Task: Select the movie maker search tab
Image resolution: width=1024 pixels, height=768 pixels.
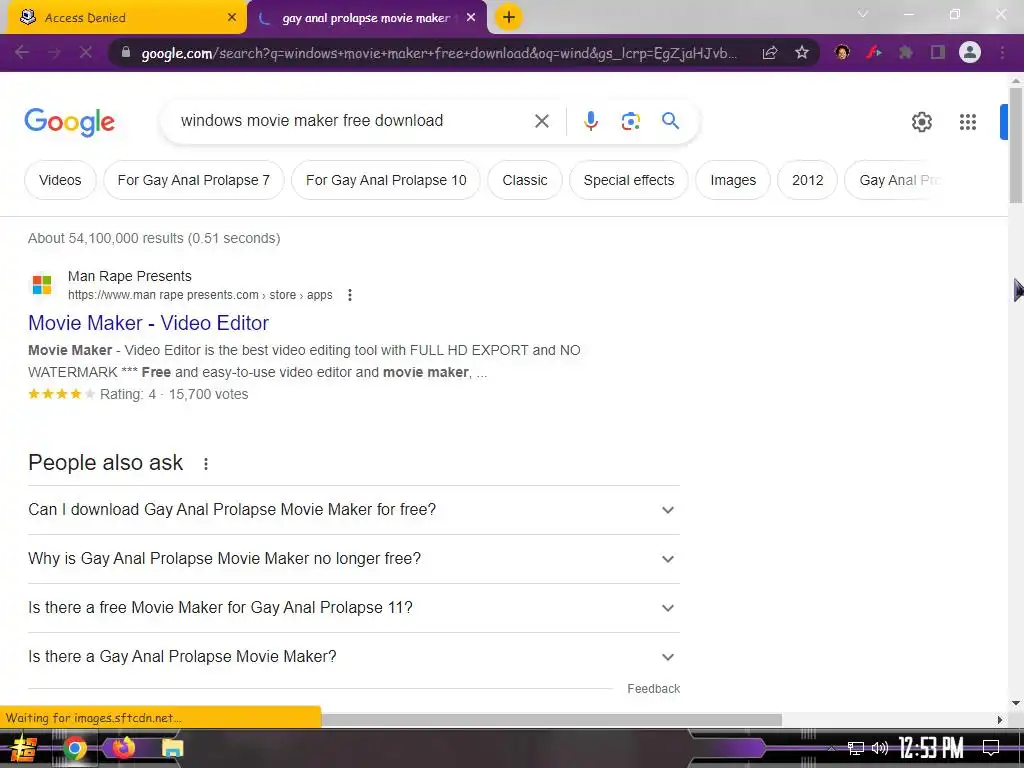Action: [367, 18]
